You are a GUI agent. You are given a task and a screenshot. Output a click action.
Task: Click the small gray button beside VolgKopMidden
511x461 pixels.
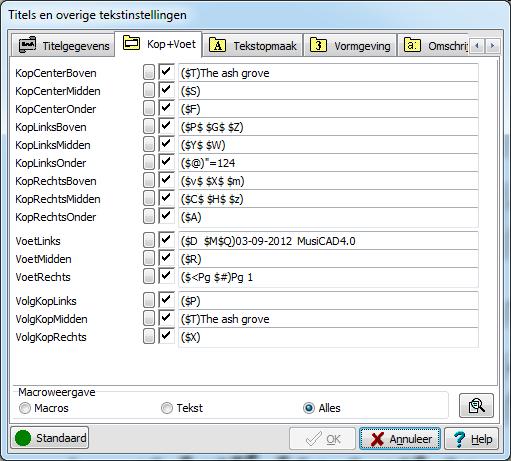pyautogui.click(x=149, y=318)
